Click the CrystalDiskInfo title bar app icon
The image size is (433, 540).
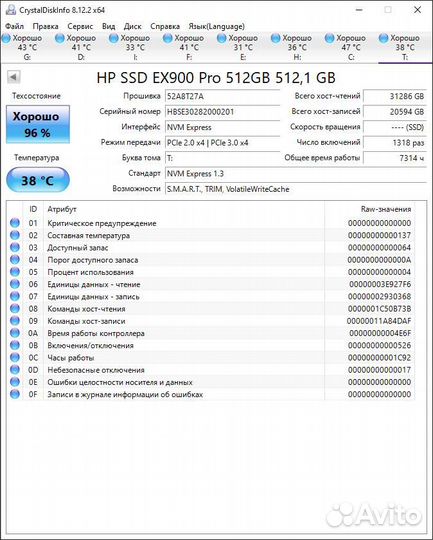point(11,10)
